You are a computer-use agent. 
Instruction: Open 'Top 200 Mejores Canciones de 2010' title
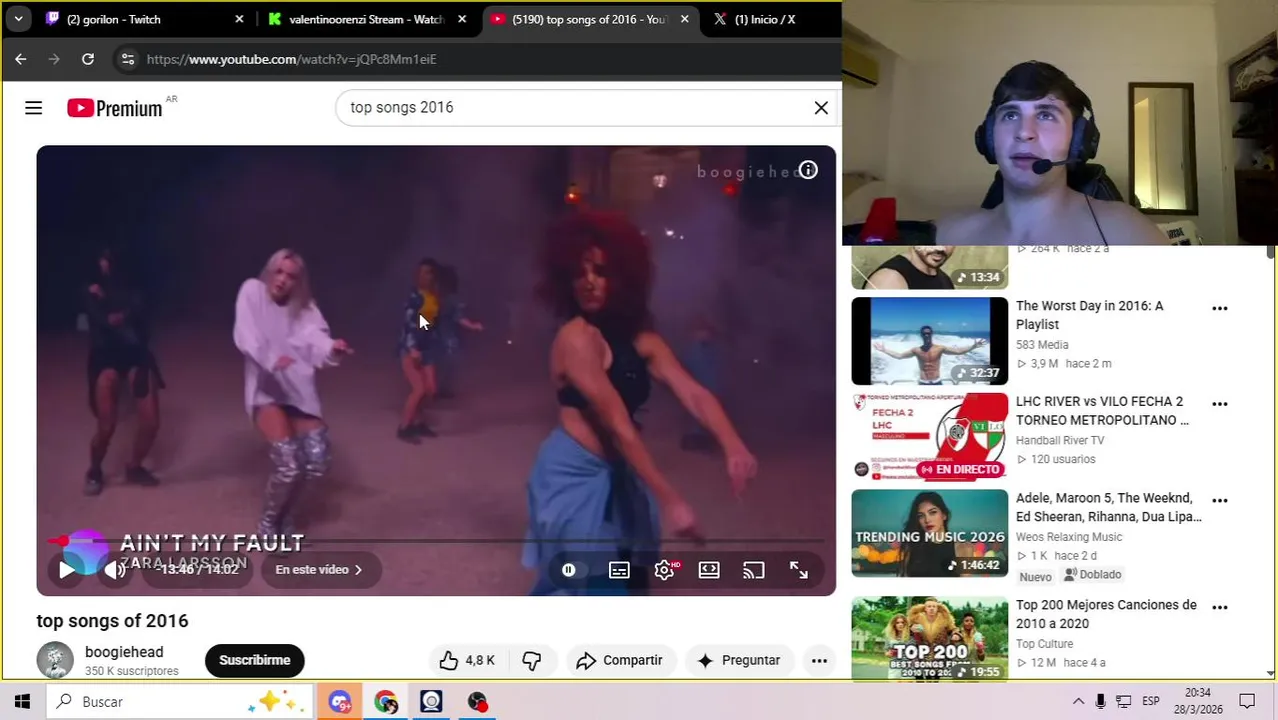point(1106,614)
